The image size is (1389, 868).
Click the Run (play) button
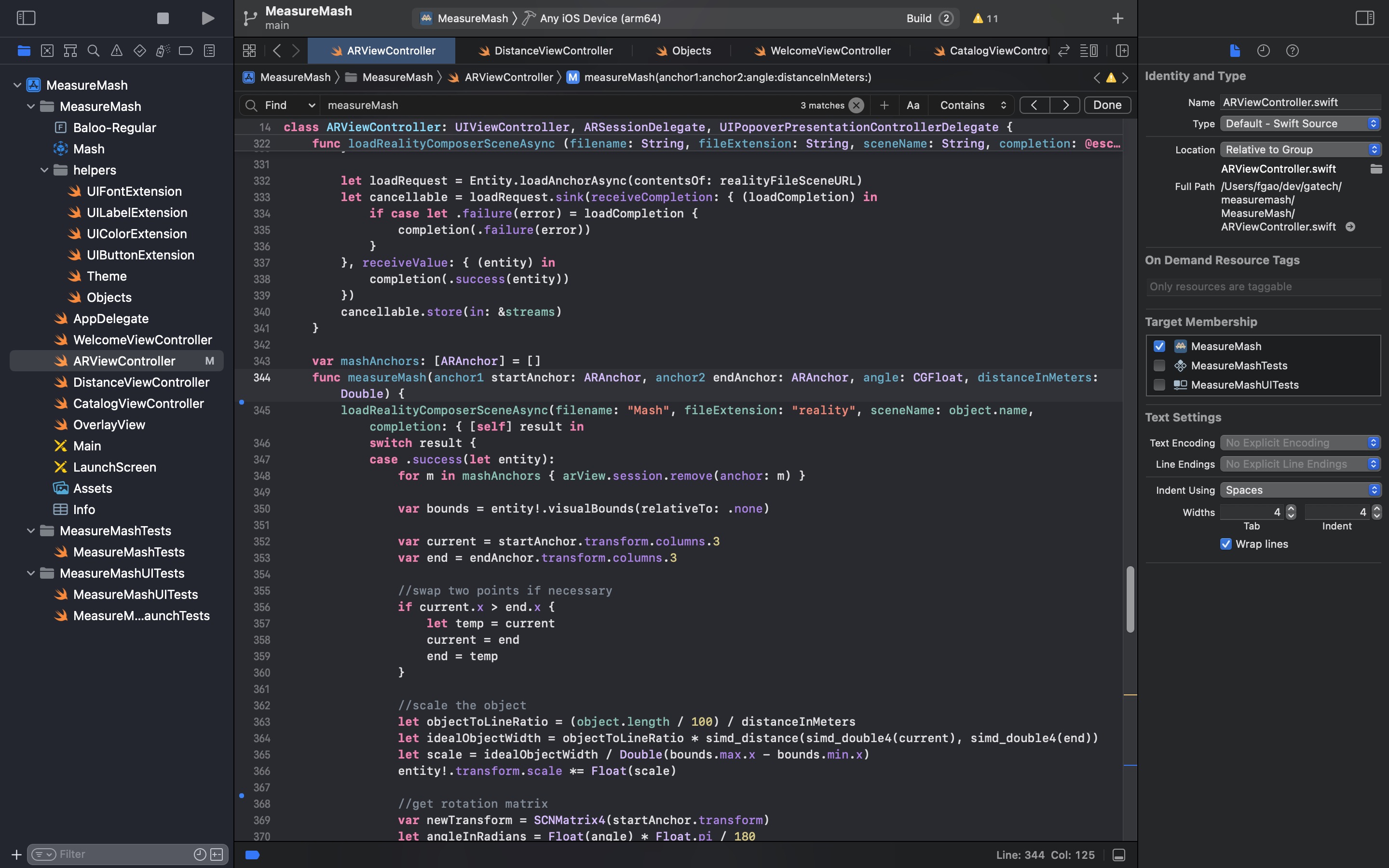coord(208,18)
